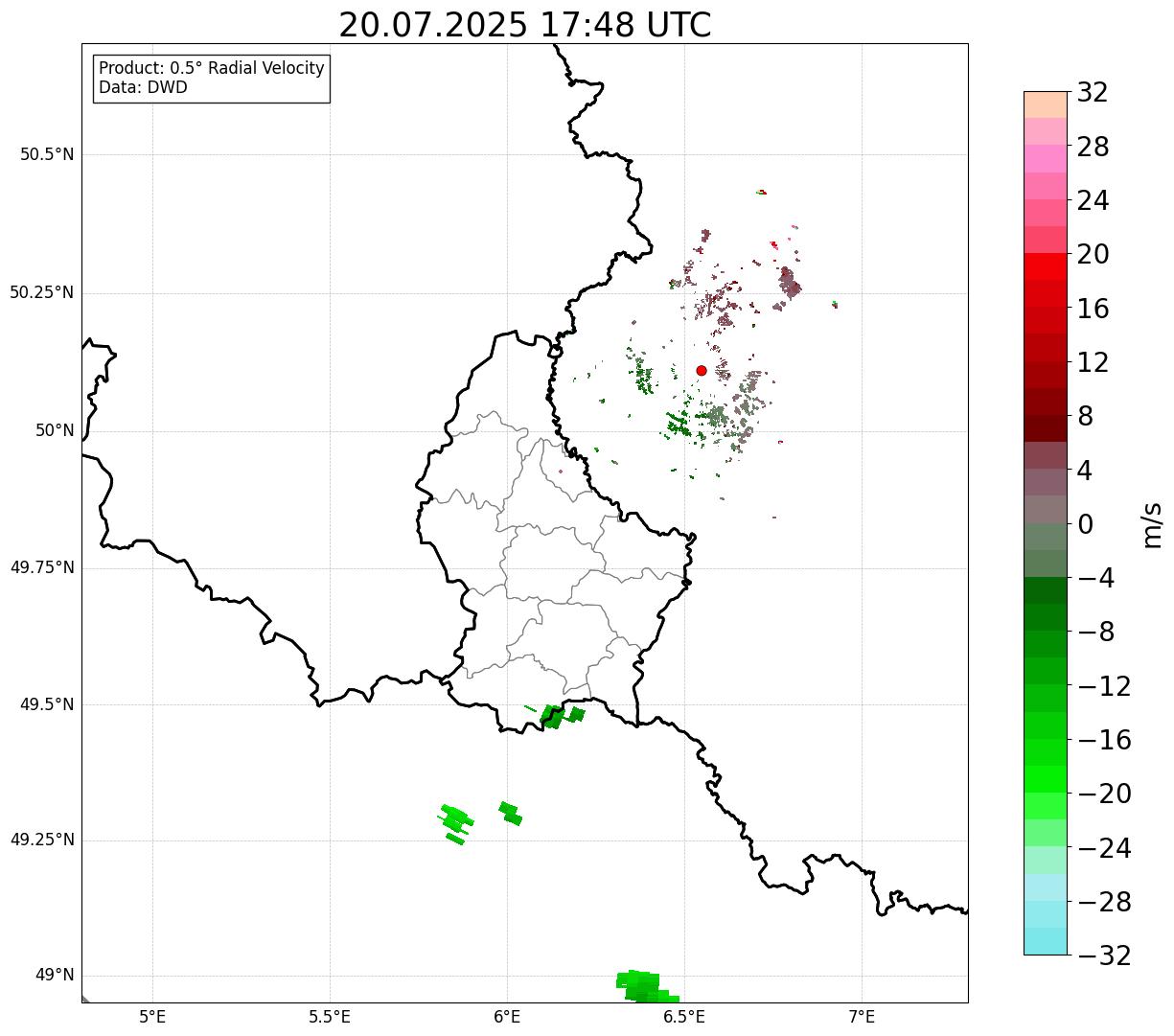Click the colorbar tick label 20
This screenshot has width=1174, height=1036.
click(x=1093, y=255)
